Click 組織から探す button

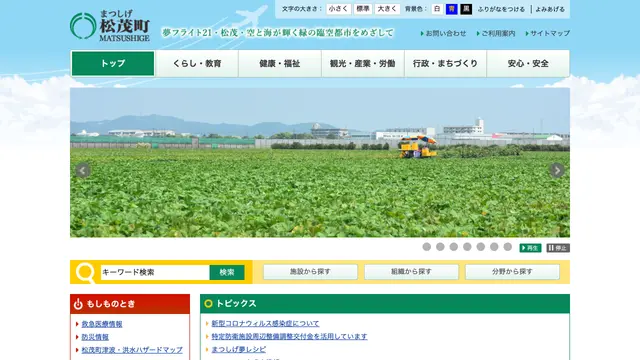point(411,272)
